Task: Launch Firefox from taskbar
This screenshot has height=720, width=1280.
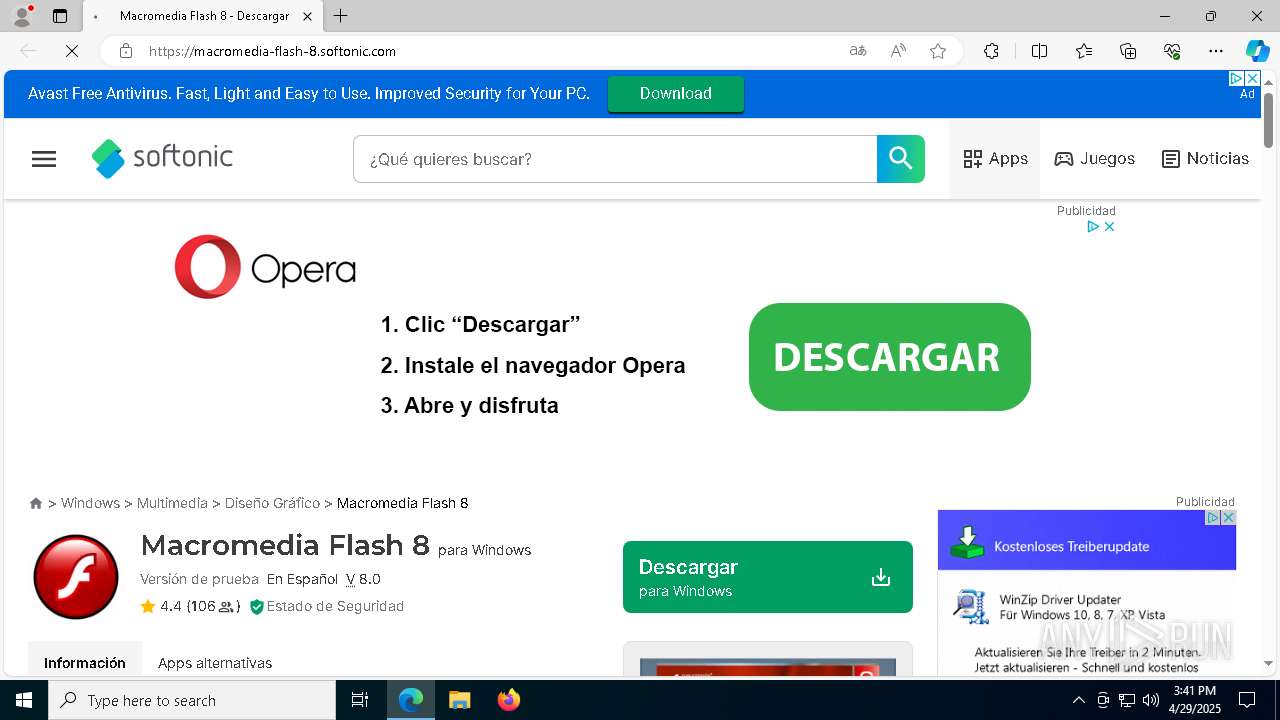Action: pyautogui.click(x=509, y=700)
